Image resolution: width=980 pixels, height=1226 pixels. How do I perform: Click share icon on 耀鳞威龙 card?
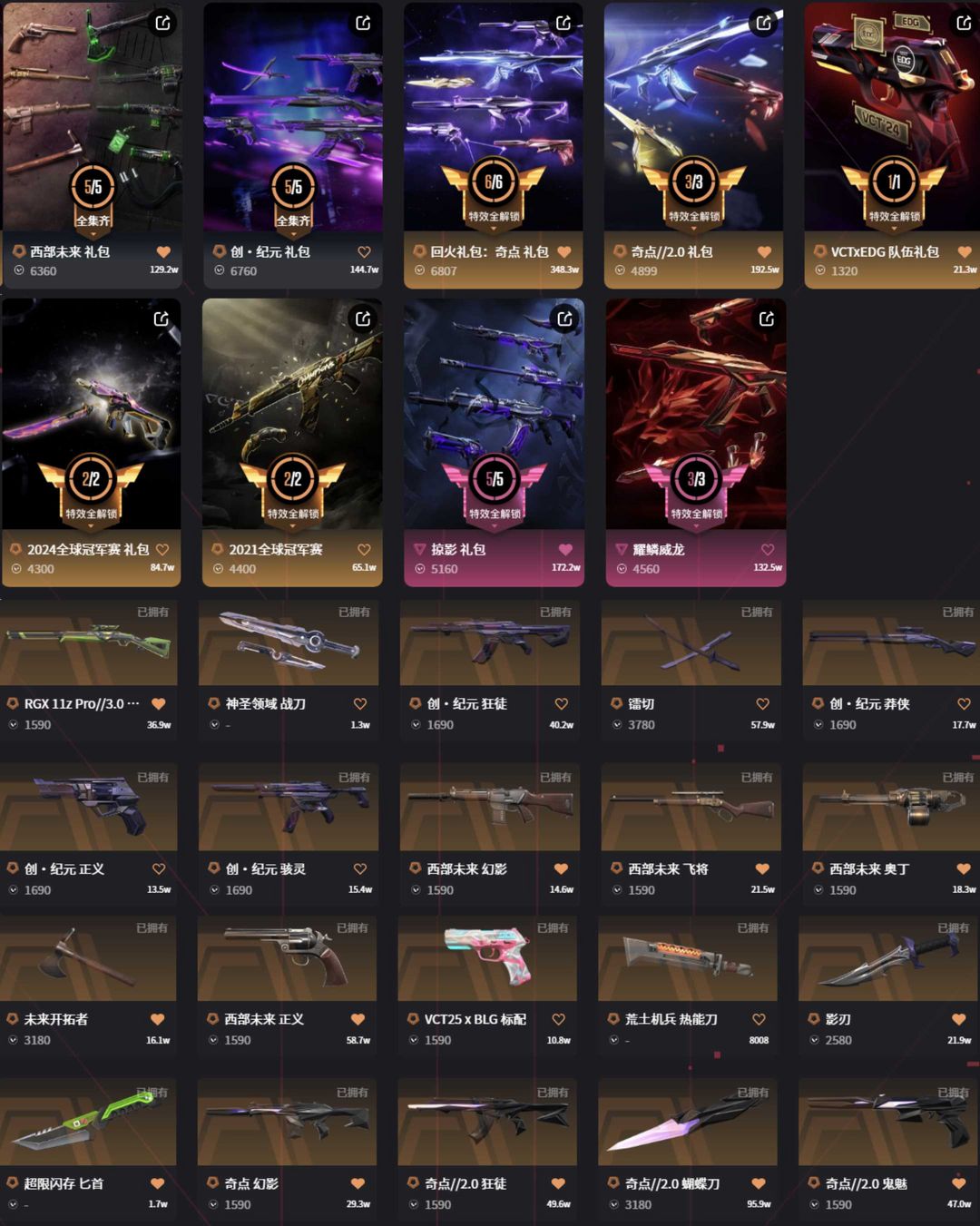(766, 319)
